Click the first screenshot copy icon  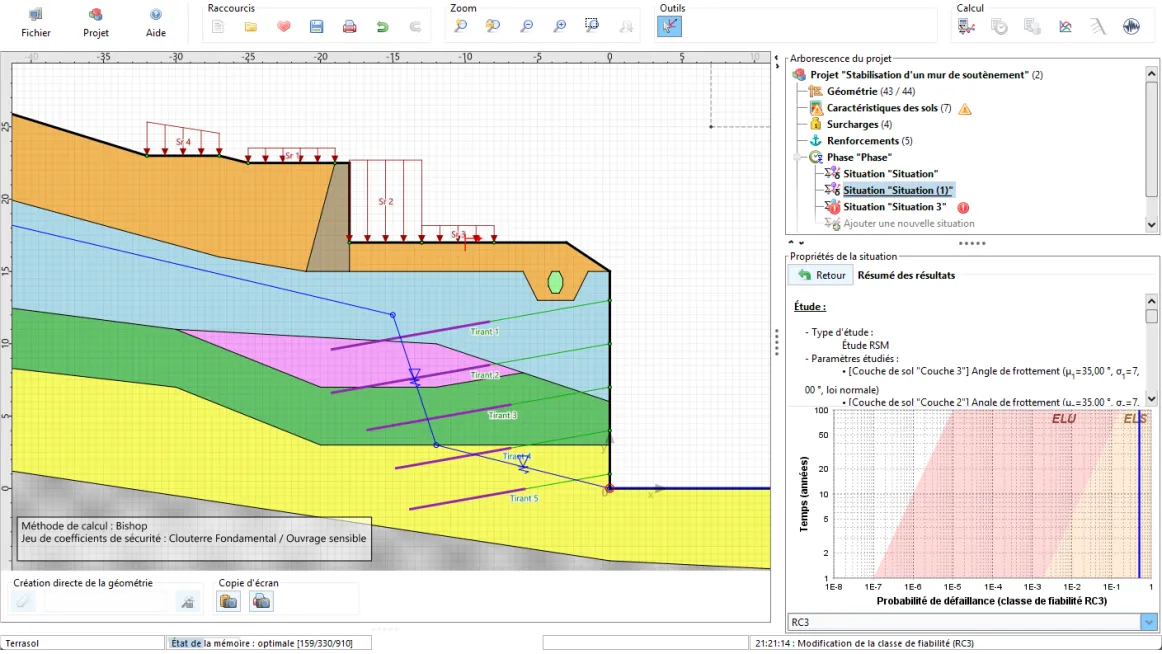pos(229,601)
